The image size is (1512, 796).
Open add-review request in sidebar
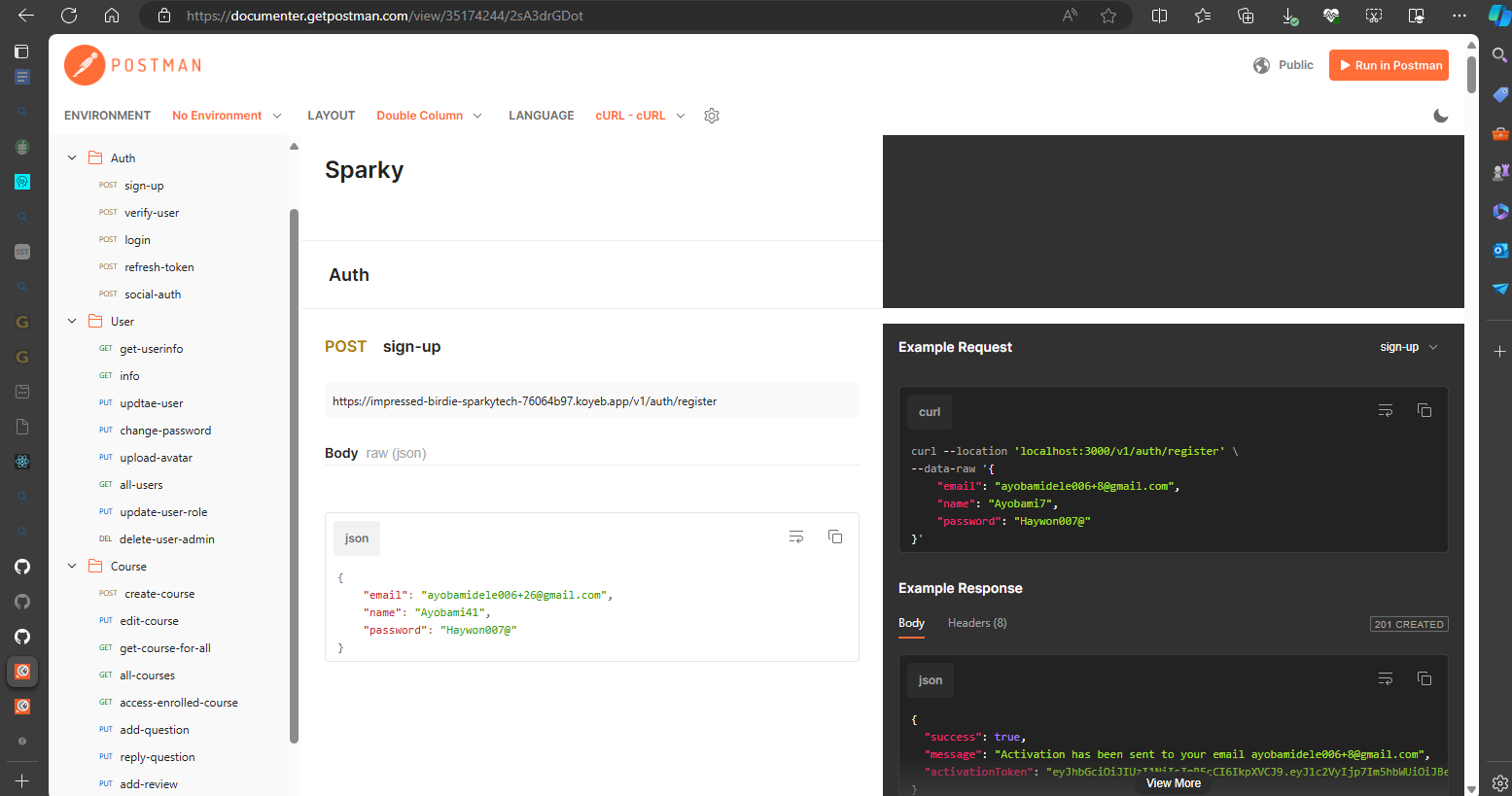tap(148, 784)
